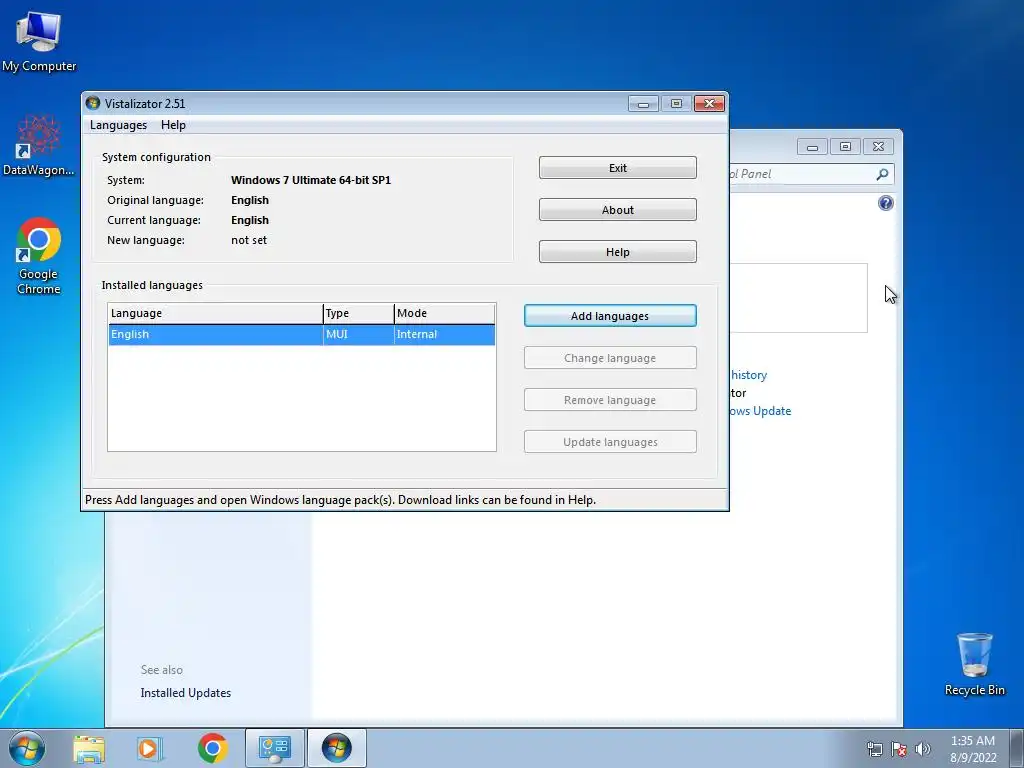Screen dimensions: 1024x768
Task: Open Windows Media Player from the taskbar
Action: click(x=150, y=748)
